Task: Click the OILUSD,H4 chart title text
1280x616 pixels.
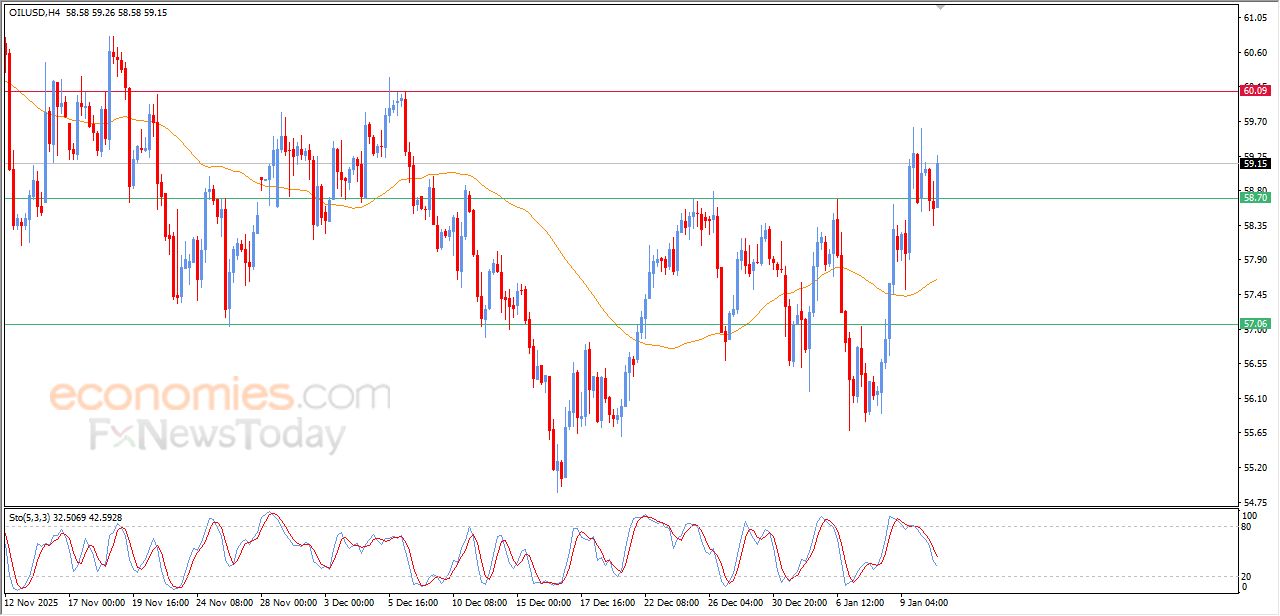Action: (x=34, y=13)
